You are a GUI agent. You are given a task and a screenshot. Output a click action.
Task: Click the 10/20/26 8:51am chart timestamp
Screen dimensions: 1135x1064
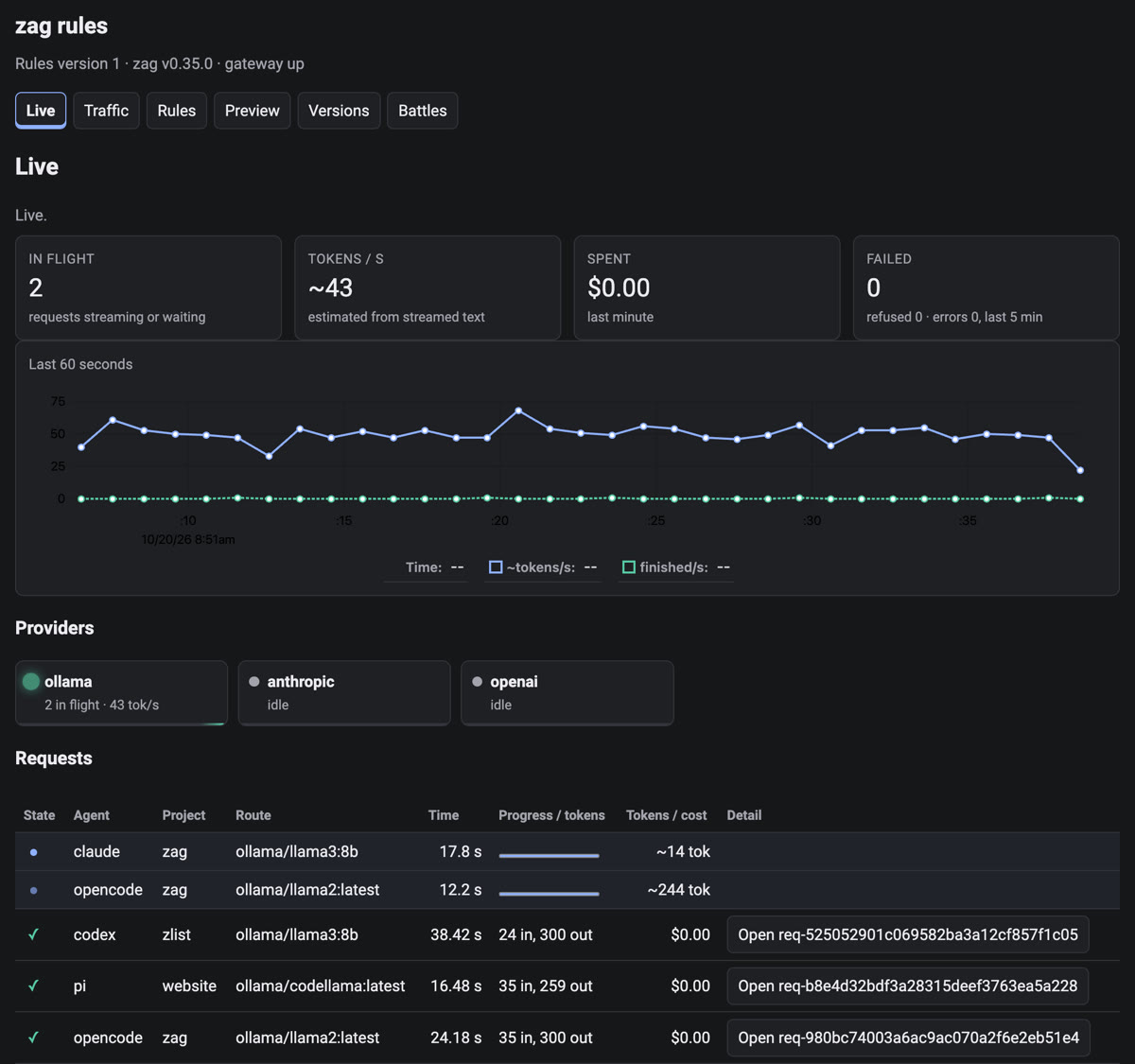click(x=188, y=539)
